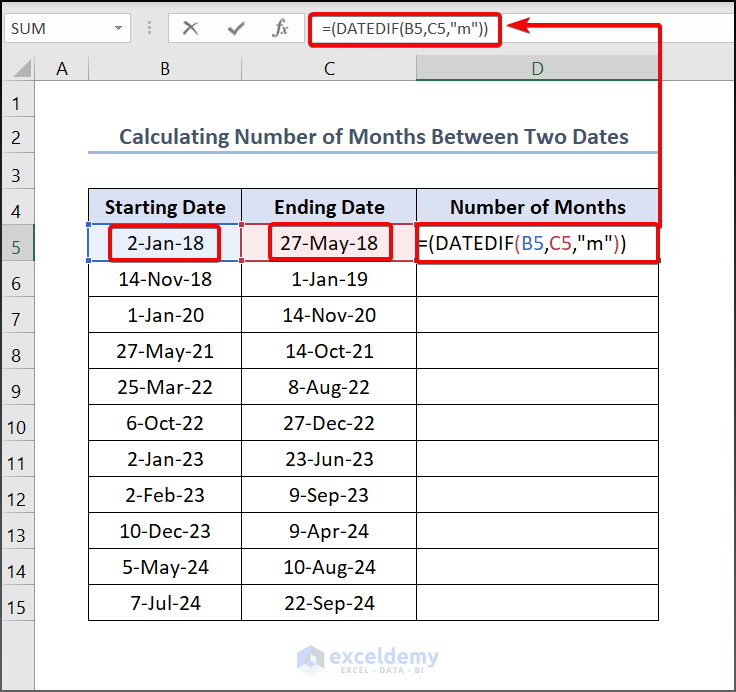Select cell with 2-Jan-18
The height and width of the screenshot is (692, 736).
coord(165,243)
